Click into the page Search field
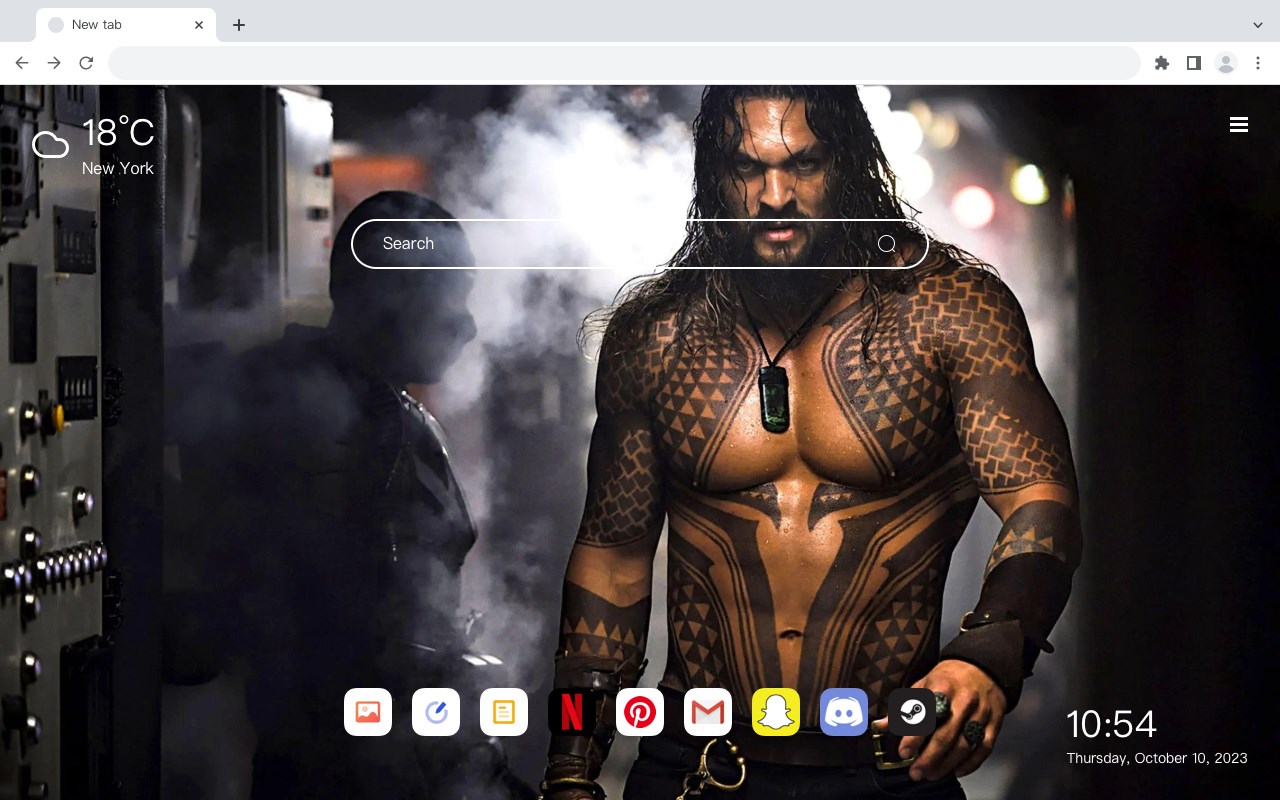Screen dimensions: 1280x800 (640, 244)
